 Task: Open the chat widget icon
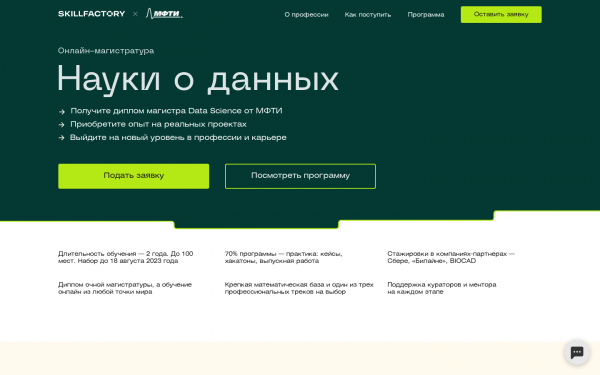[577, 352]
